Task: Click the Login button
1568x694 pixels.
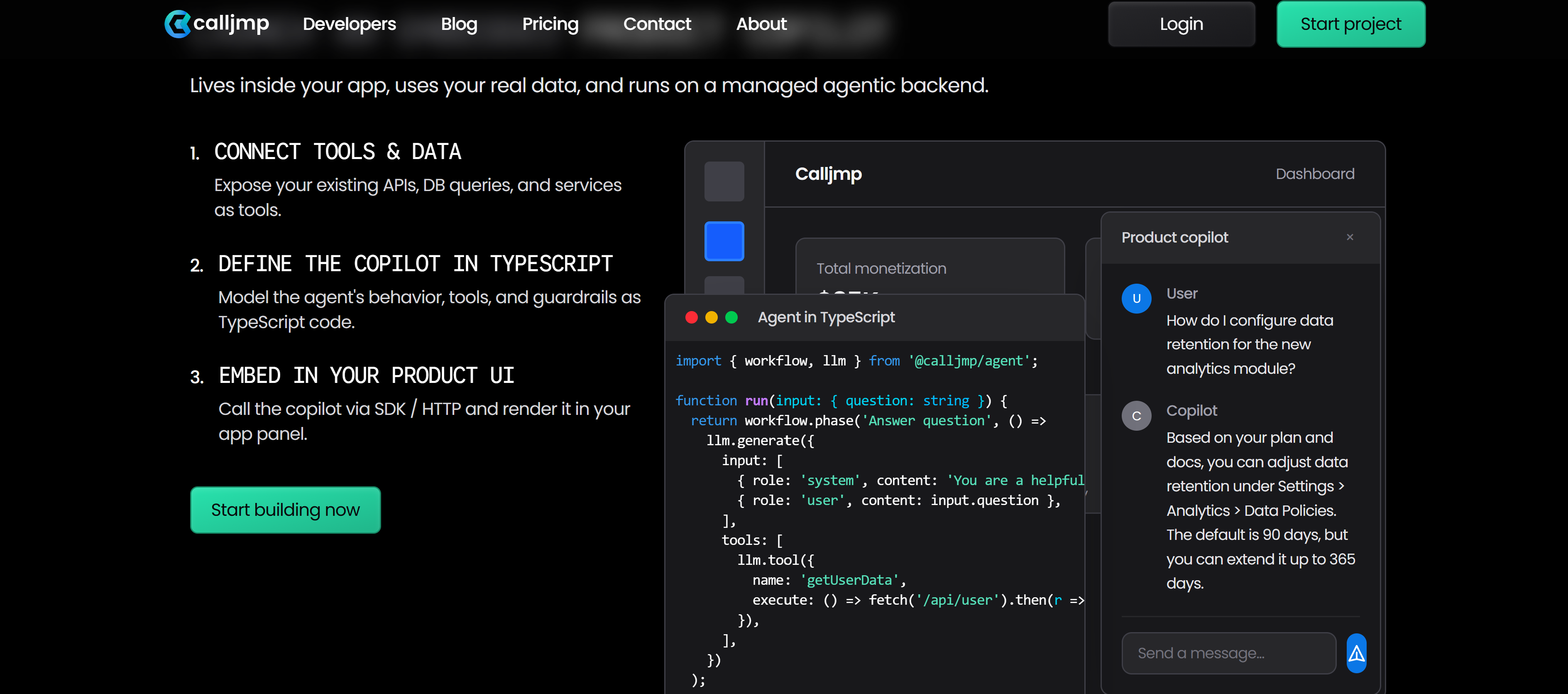Action: (1181, 24)
